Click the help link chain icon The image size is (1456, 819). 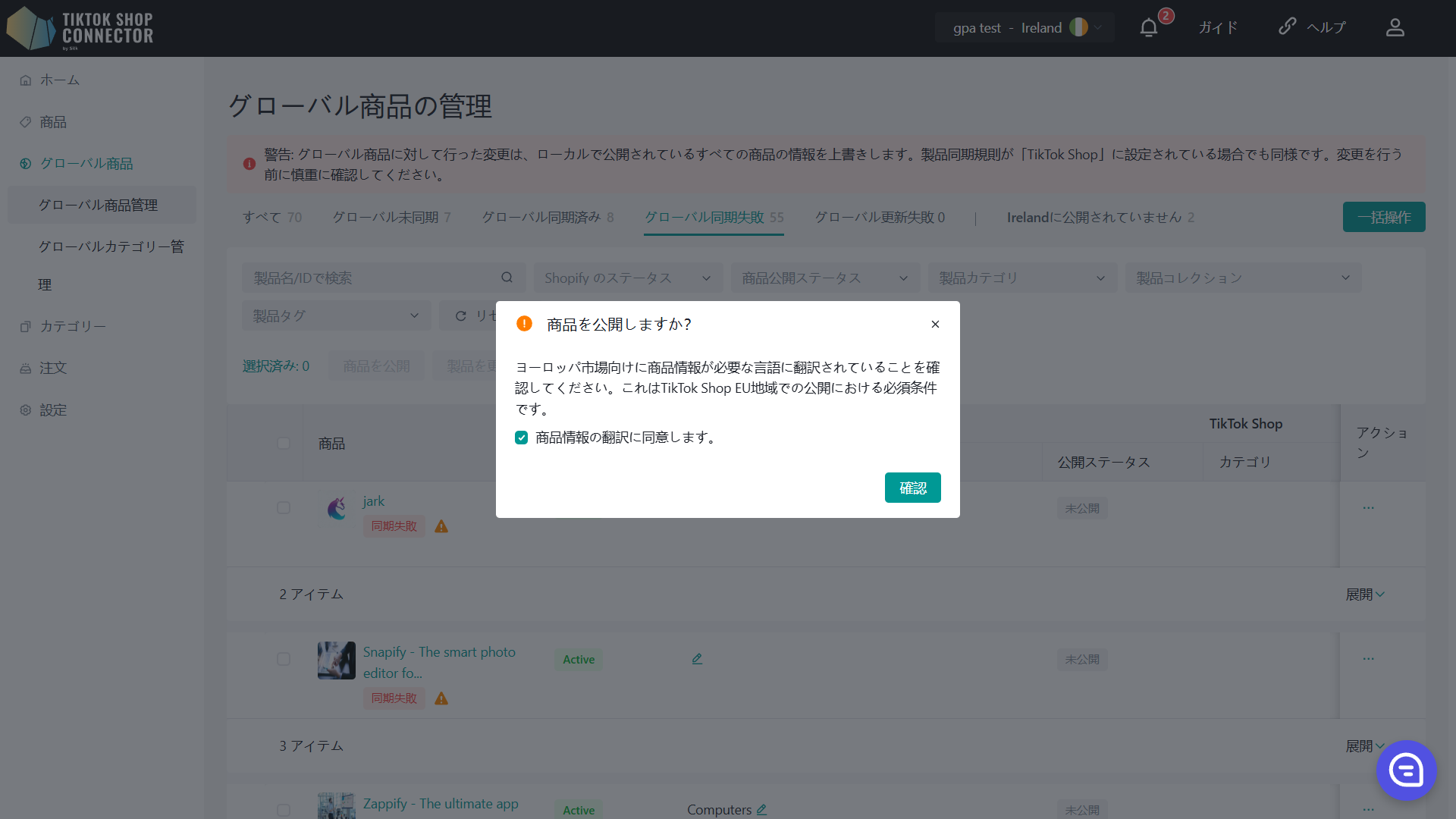(x=1287, y=27)
